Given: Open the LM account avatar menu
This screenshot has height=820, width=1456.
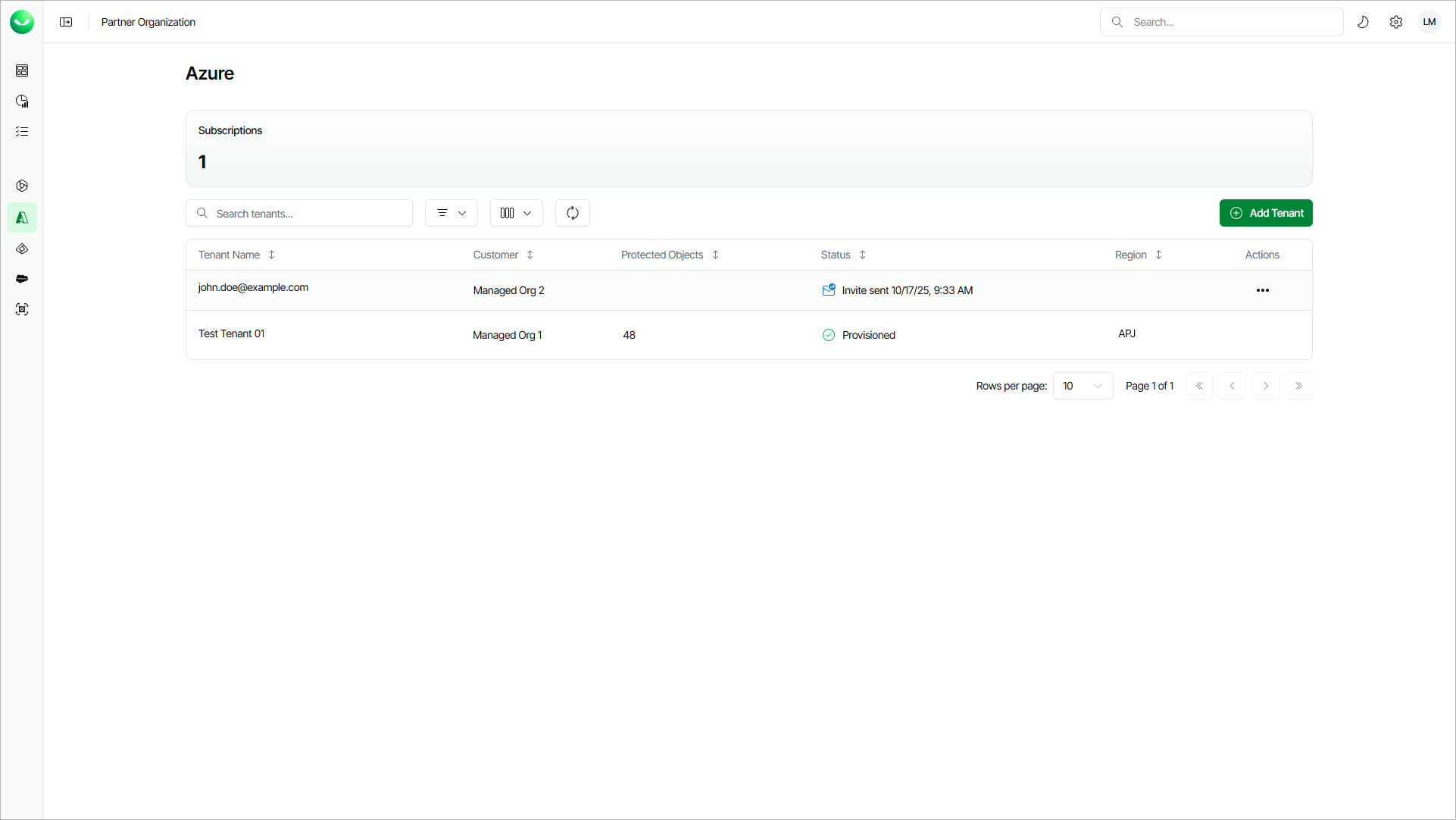Looking at the screenshot, I should pyautogui.click(x=1429, y=22).
